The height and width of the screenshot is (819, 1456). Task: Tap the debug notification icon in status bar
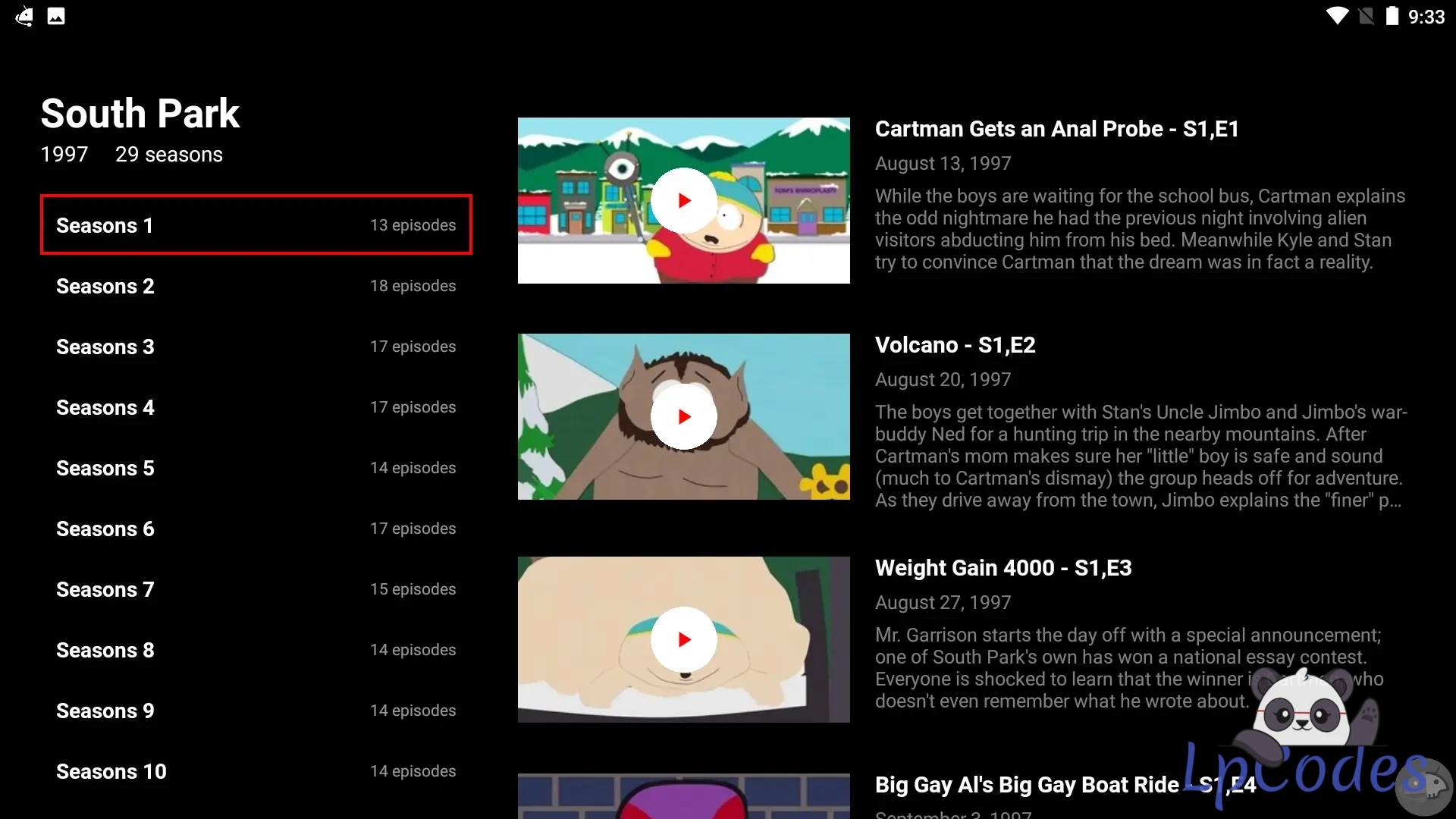pyautogui.click(x=24, y=16)
